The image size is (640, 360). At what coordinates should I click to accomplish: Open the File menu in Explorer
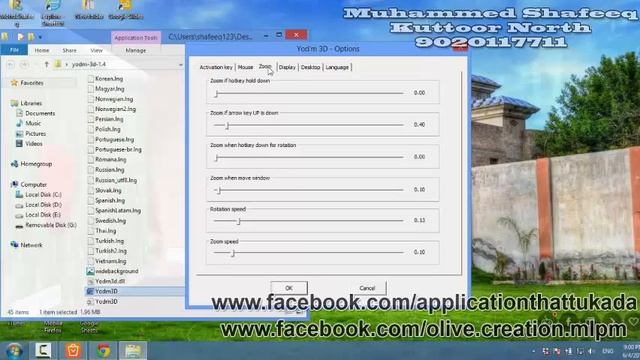click(14, 50)
